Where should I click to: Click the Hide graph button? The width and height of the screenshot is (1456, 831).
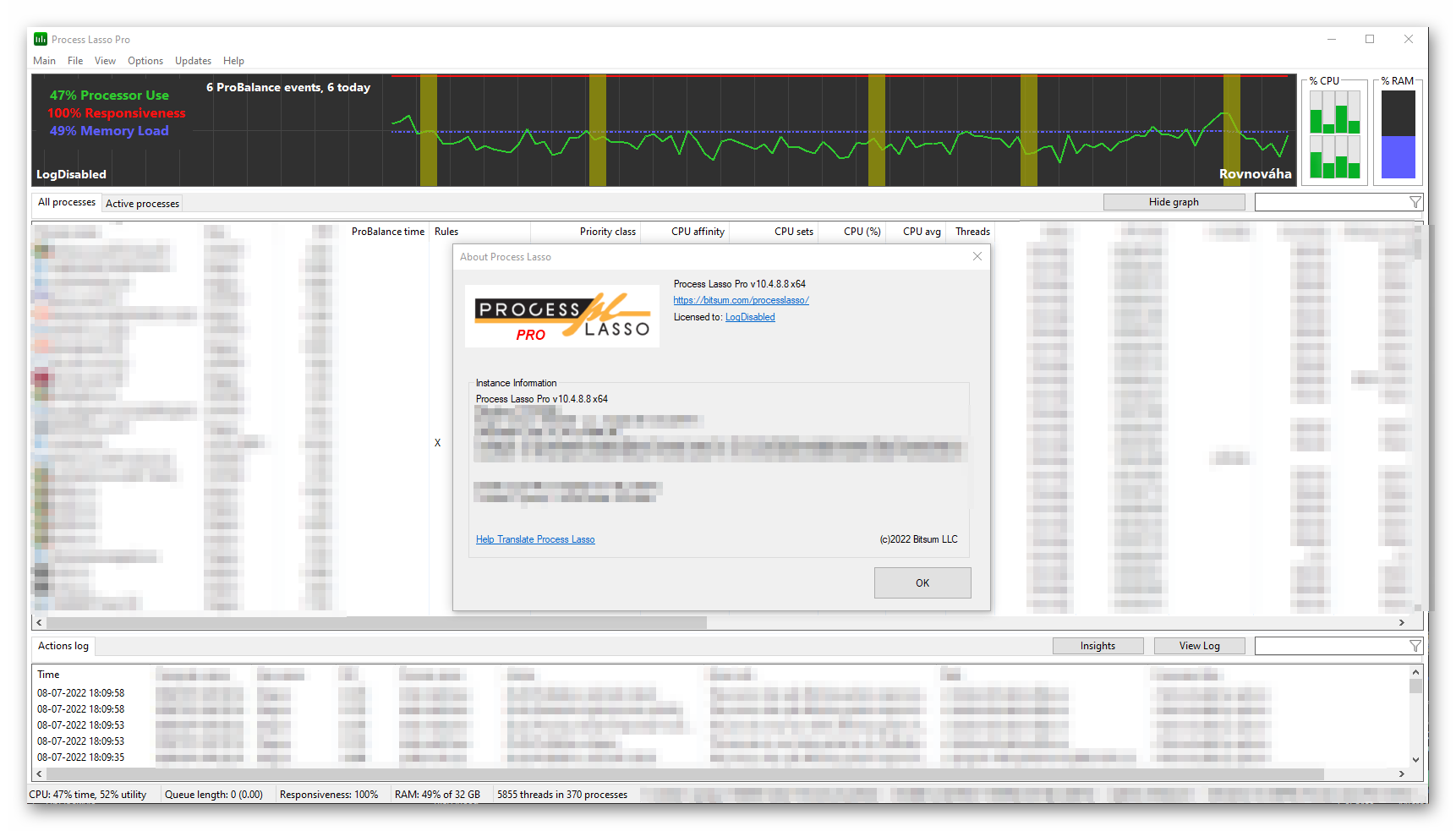click(x=1174, y=202)
